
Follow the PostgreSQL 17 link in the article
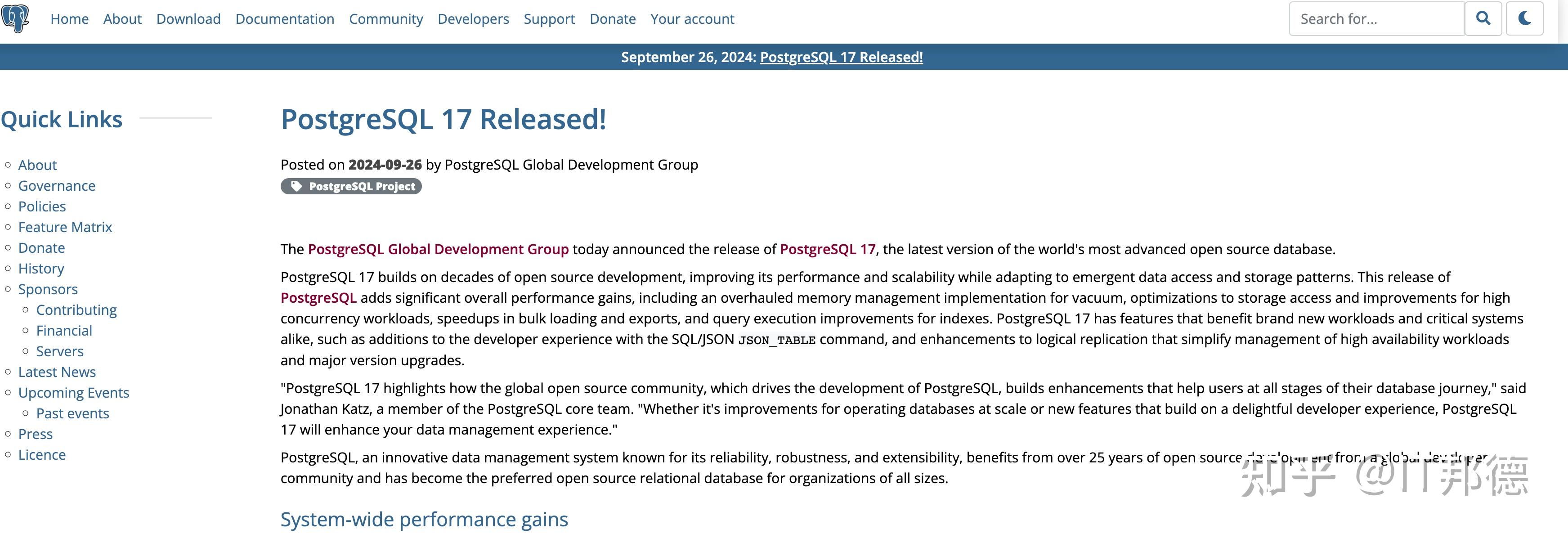828,249
